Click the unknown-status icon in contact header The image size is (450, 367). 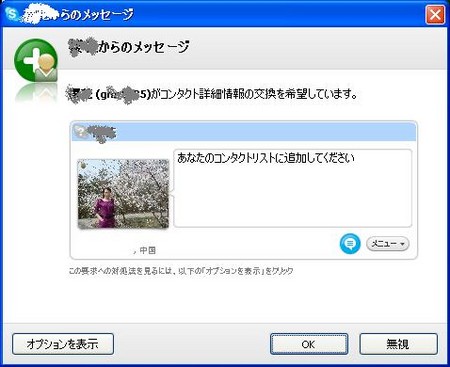[79, 131]
